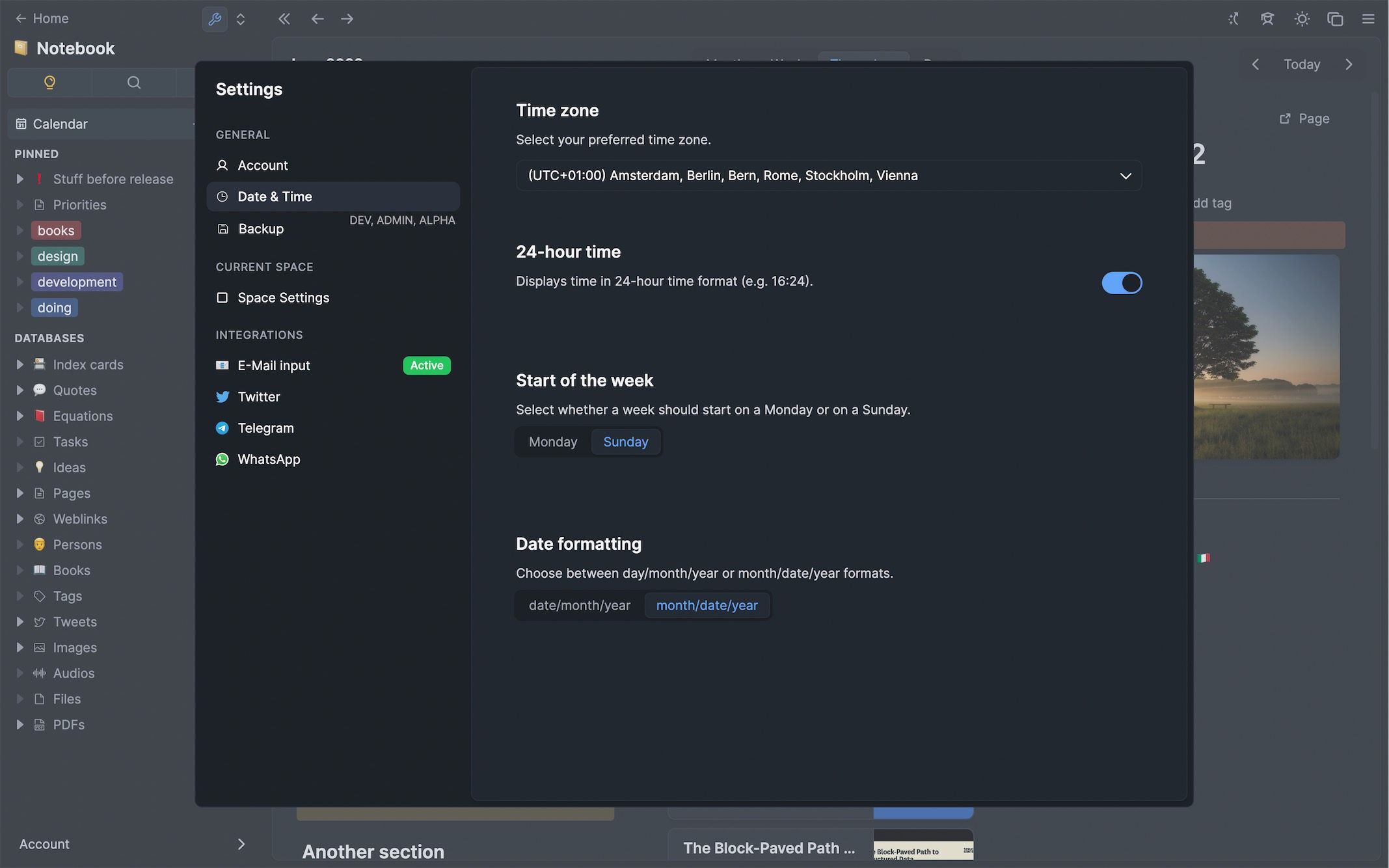Click the Today button
The image size is (1389, 868).
[1301, 64]
